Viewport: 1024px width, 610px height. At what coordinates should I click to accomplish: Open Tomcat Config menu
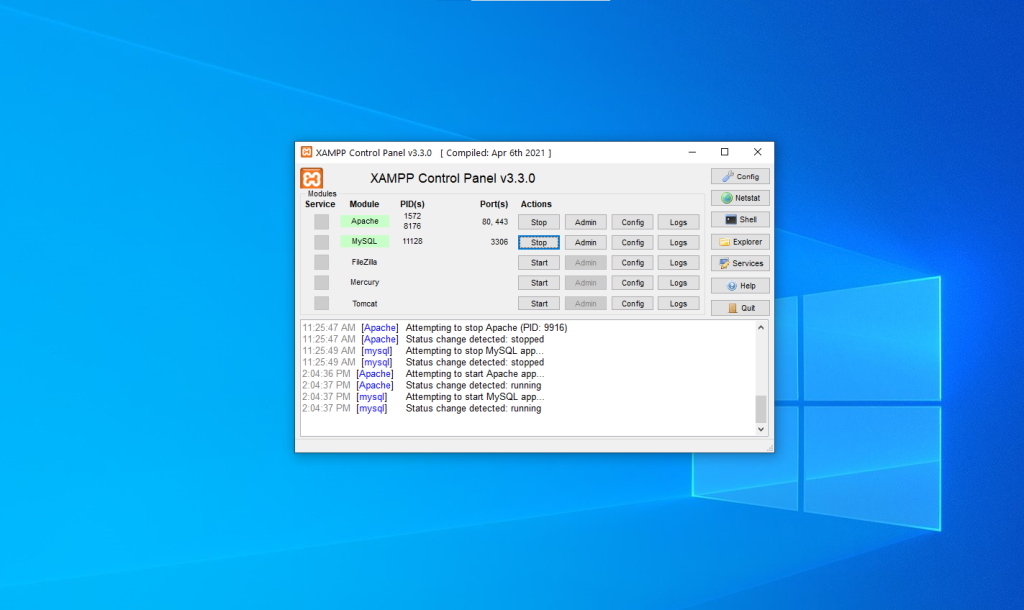[632, 304]
